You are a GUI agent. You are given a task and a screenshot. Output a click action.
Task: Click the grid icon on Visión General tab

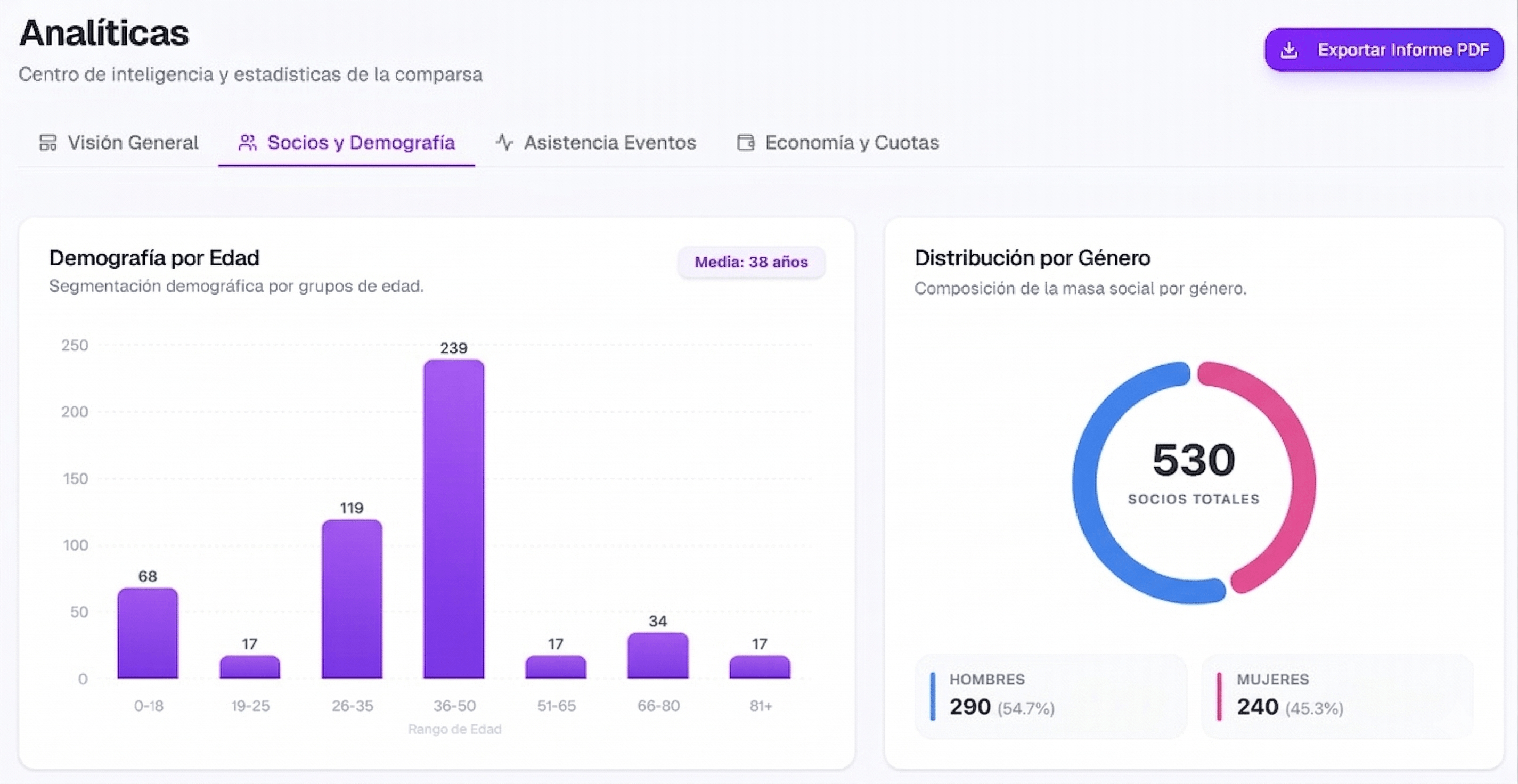tap(48, 142)
